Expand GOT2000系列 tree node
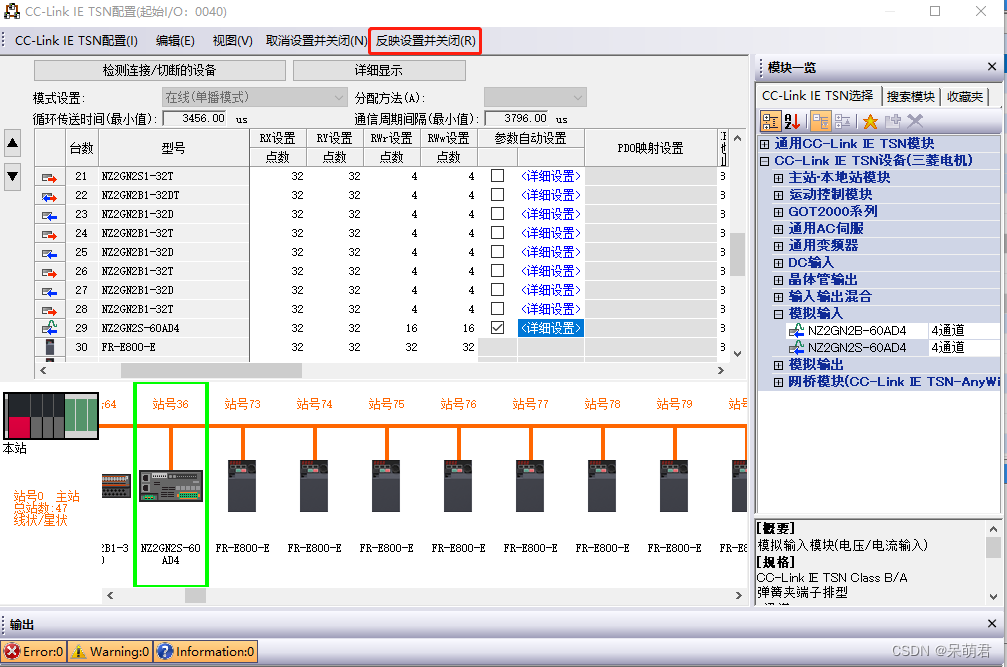This screenshot has width=1007, height=667. point(778,212)
